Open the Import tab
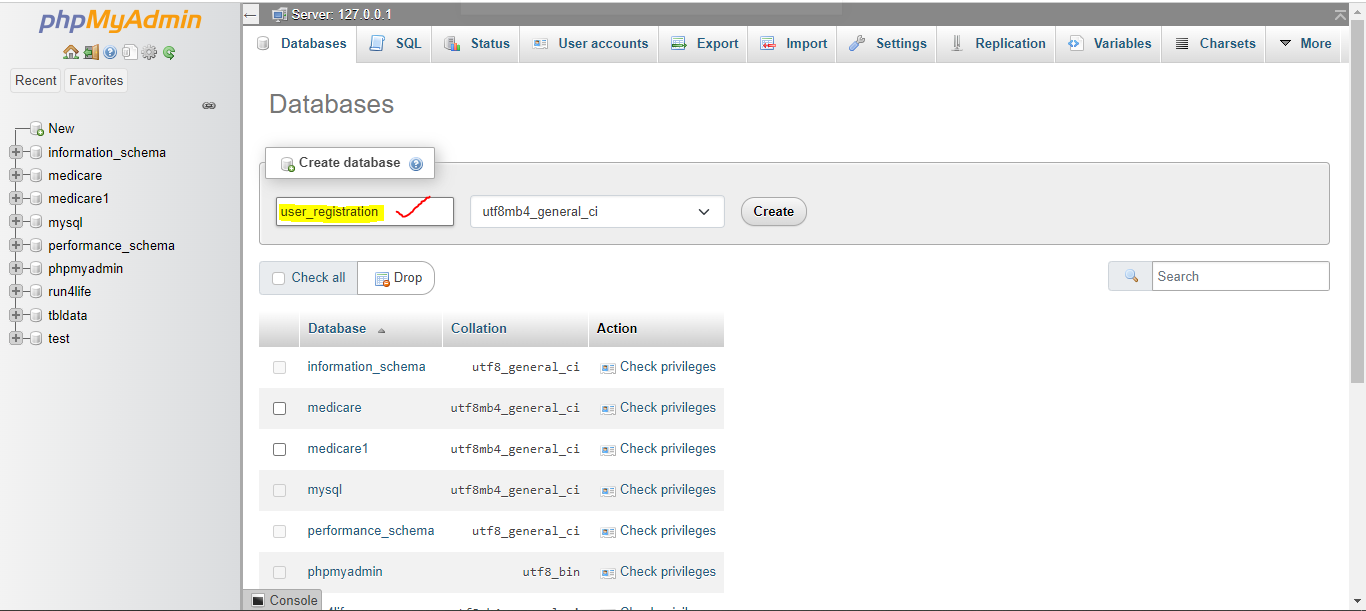The width and height of the screenshot is (1366, 611). [792, 43]
